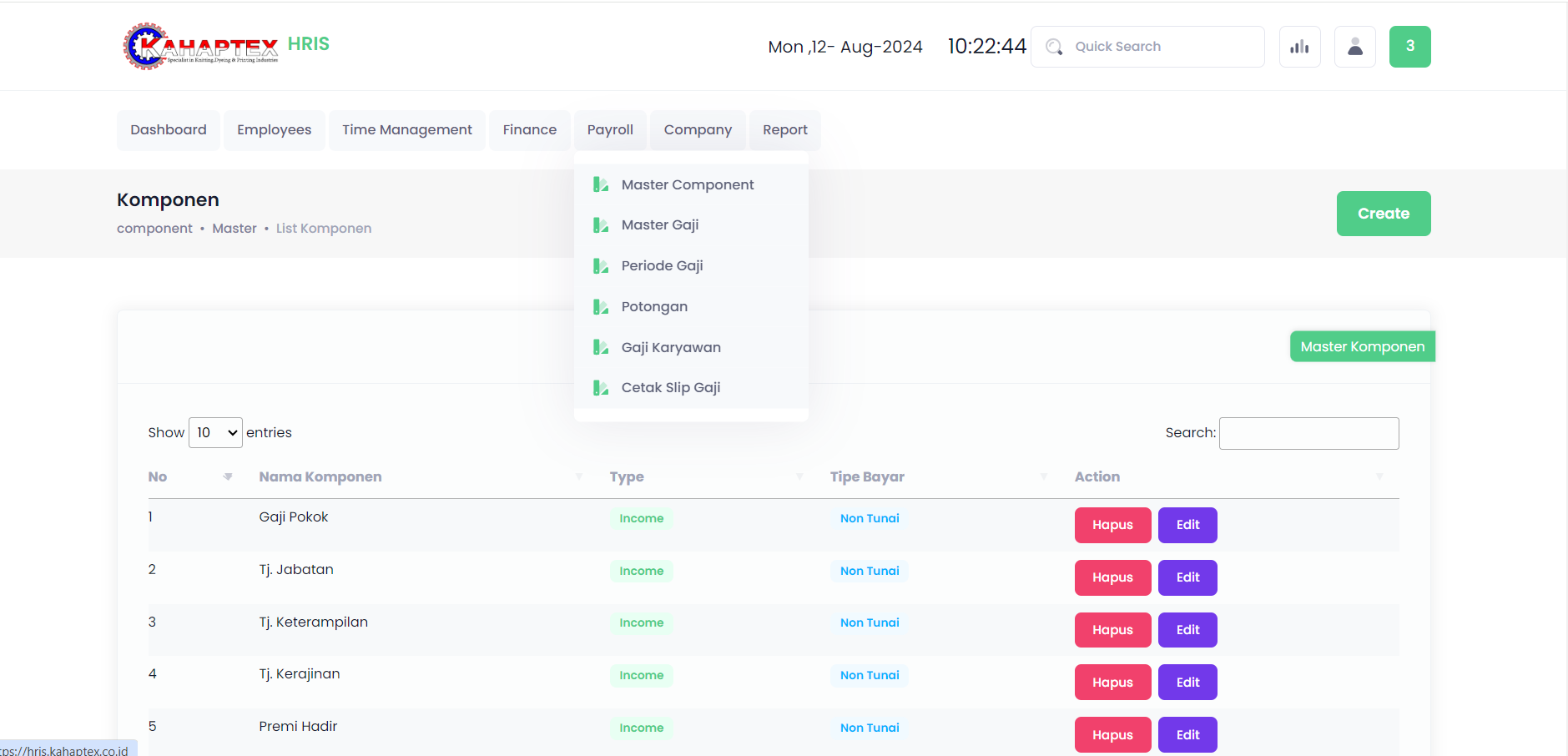
Task: Edit the Tj. Keterampilan component row
Action: point(1187,630)
